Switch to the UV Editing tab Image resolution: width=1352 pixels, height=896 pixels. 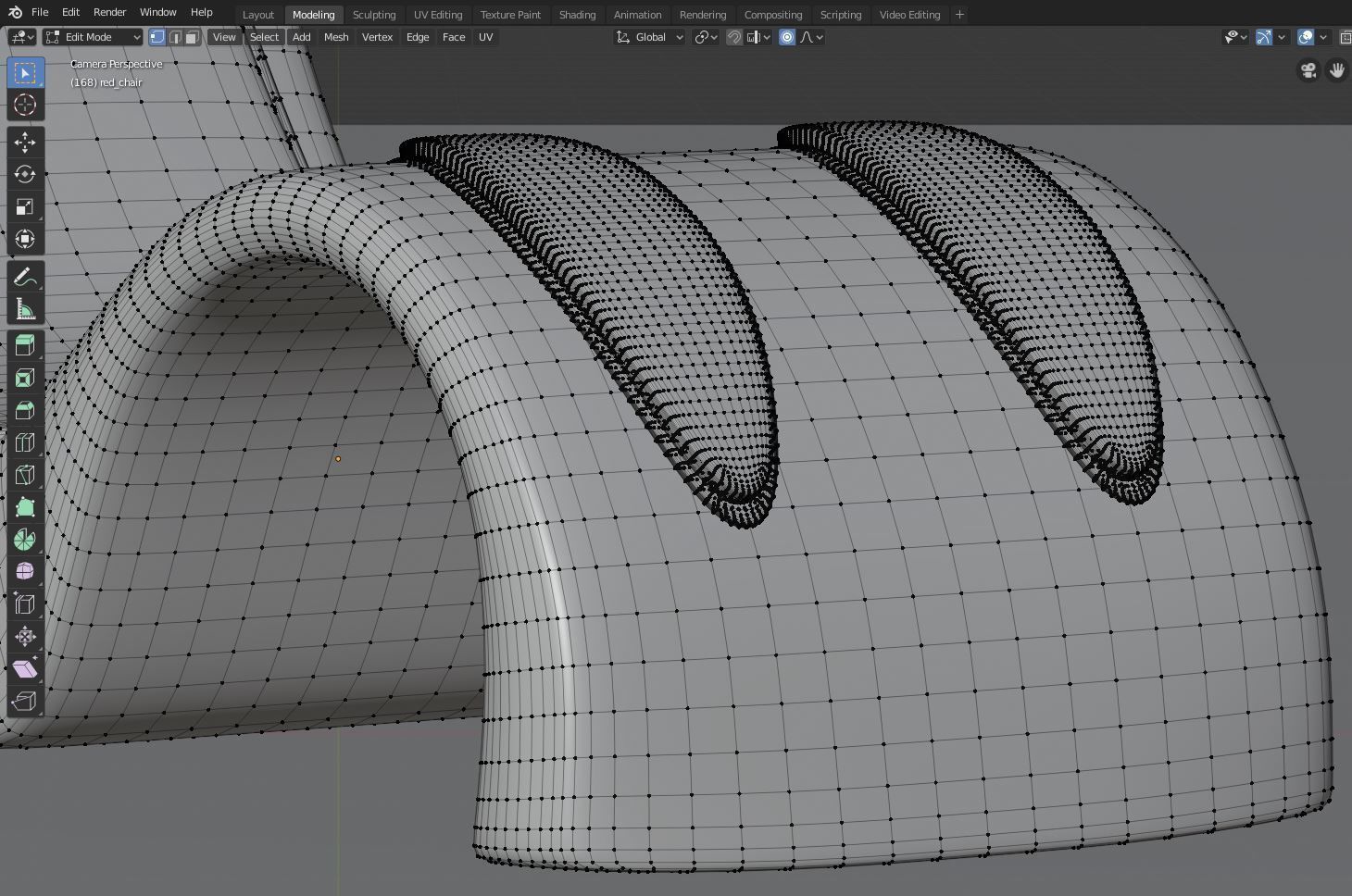438,15
